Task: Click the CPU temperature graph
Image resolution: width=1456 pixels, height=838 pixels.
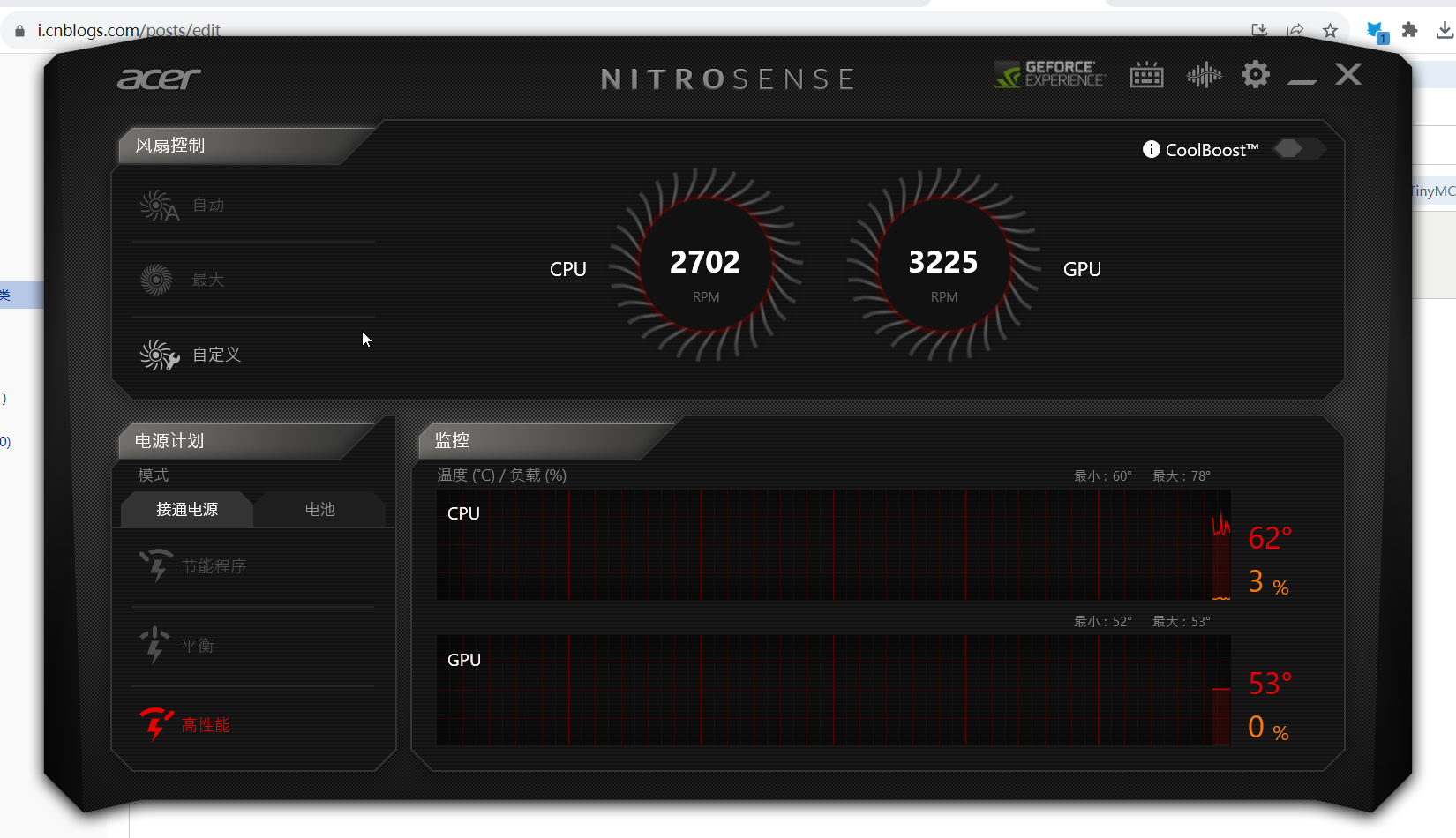Action: coord(834,545)
